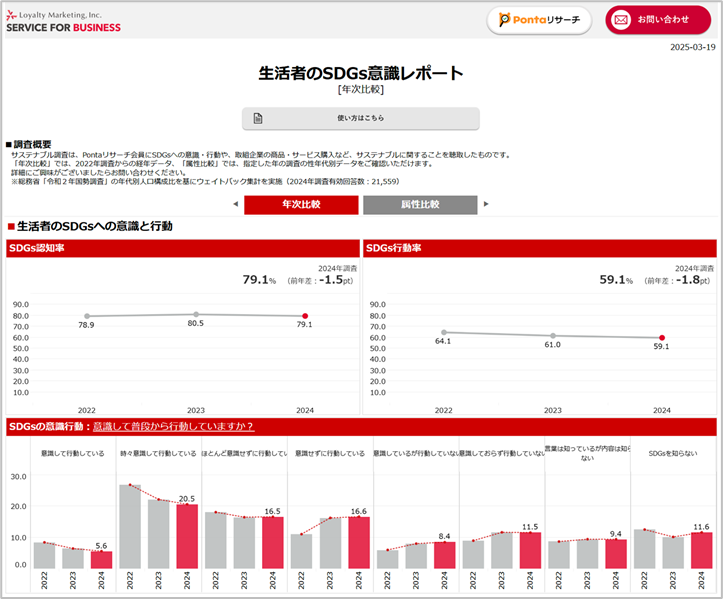Click the Loyalty Marketing Service for Business logo
Image resolution: width=723 pixels, height=599 pixels.
pos(63,22)
